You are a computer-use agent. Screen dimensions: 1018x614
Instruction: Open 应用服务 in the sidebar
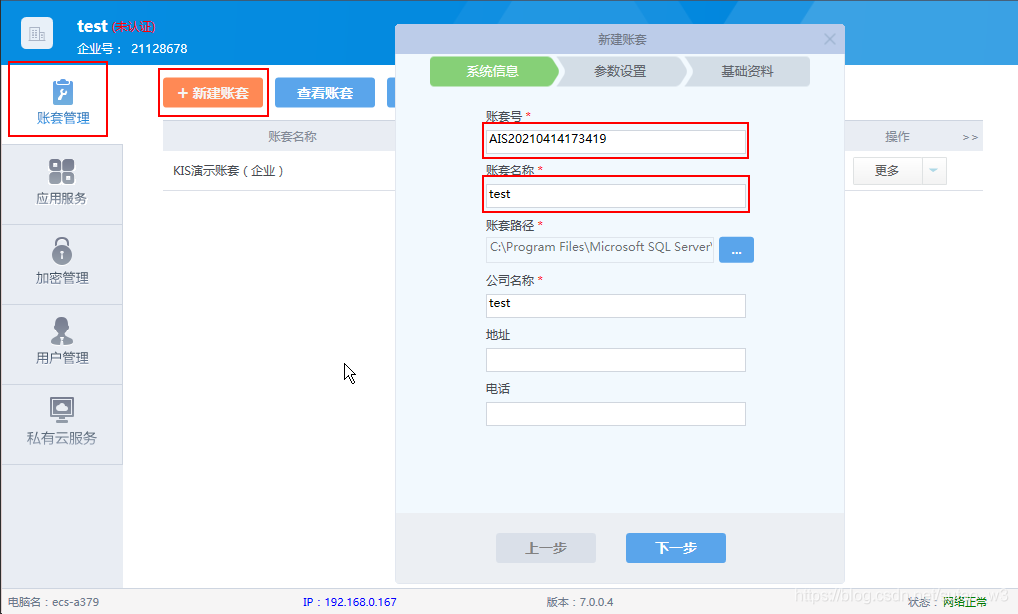(x=62, y=183)
